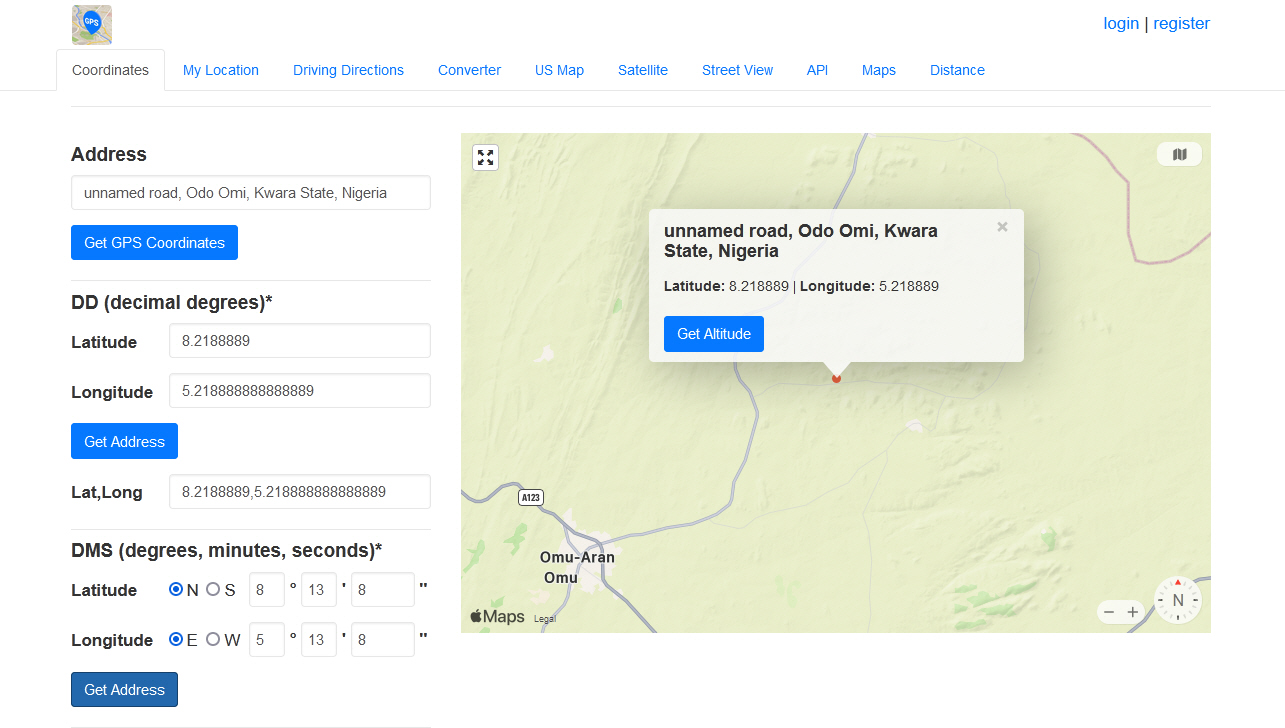Close the map info popup
Image resolution: width=1285 pixels, height=728 pixels.
[1002, 227]
